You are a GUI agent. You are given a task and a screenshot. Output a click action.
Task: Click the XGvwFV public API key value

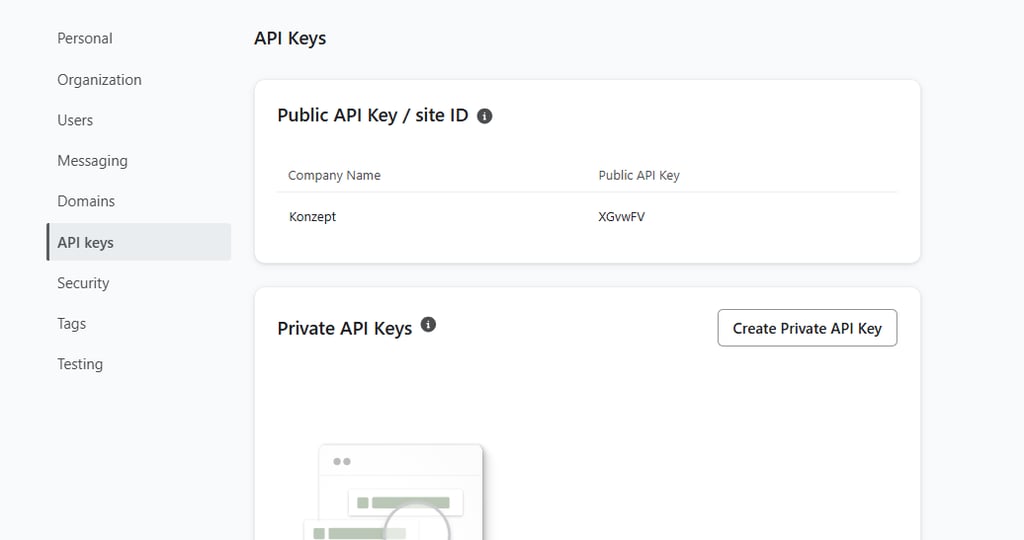[622, 217]
